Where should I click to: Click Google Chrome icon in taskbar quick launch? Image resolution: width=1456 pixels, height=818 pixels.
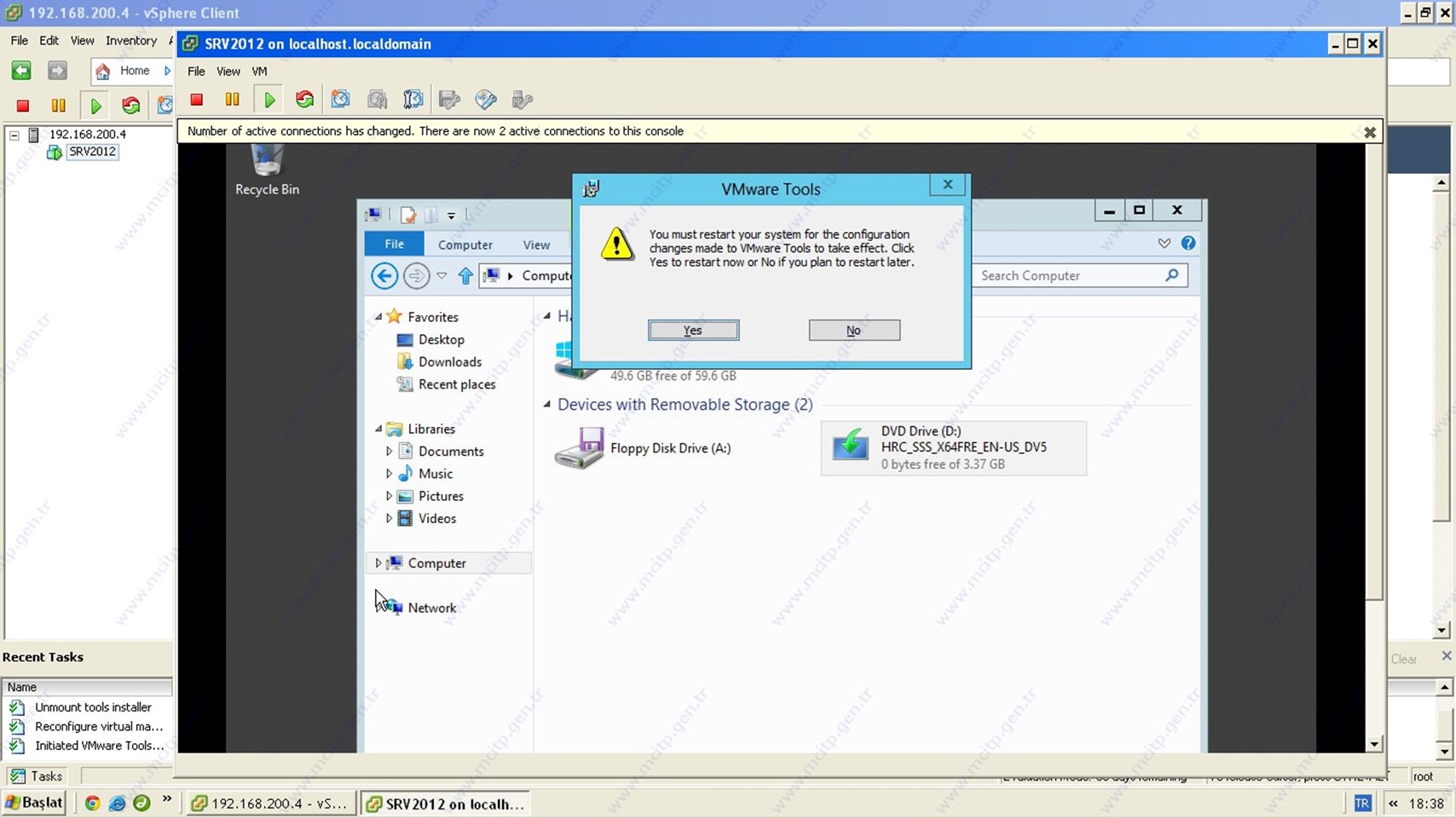coord(92,804)
